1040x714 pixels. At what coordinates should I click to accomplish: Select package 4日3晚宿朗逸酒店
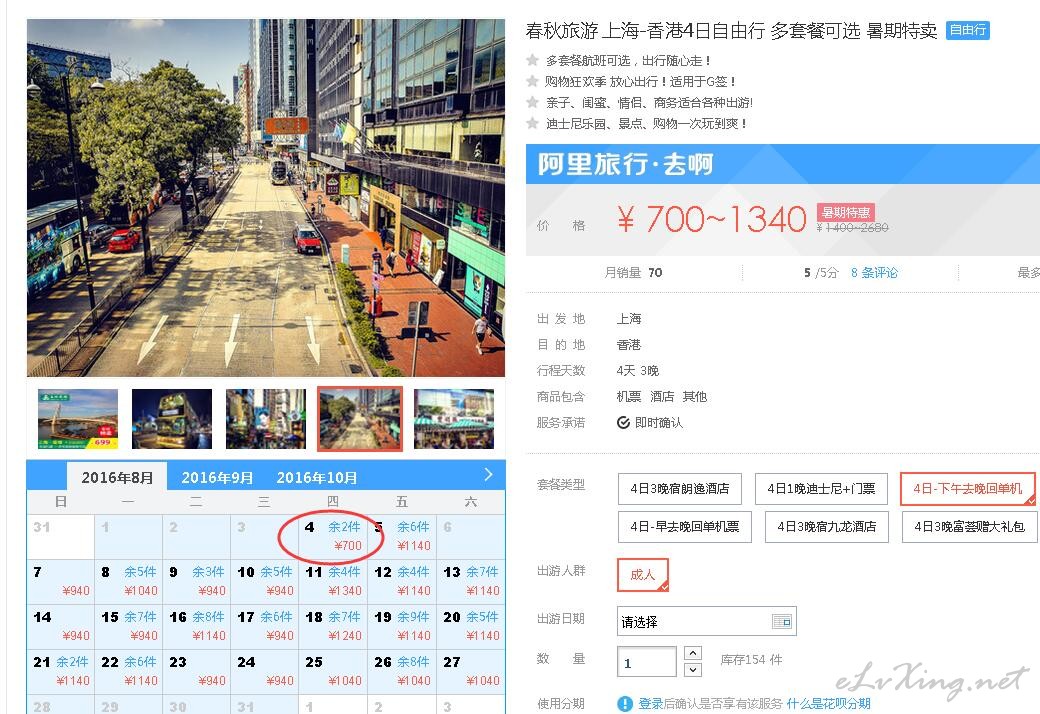click(x=680, y=489)
